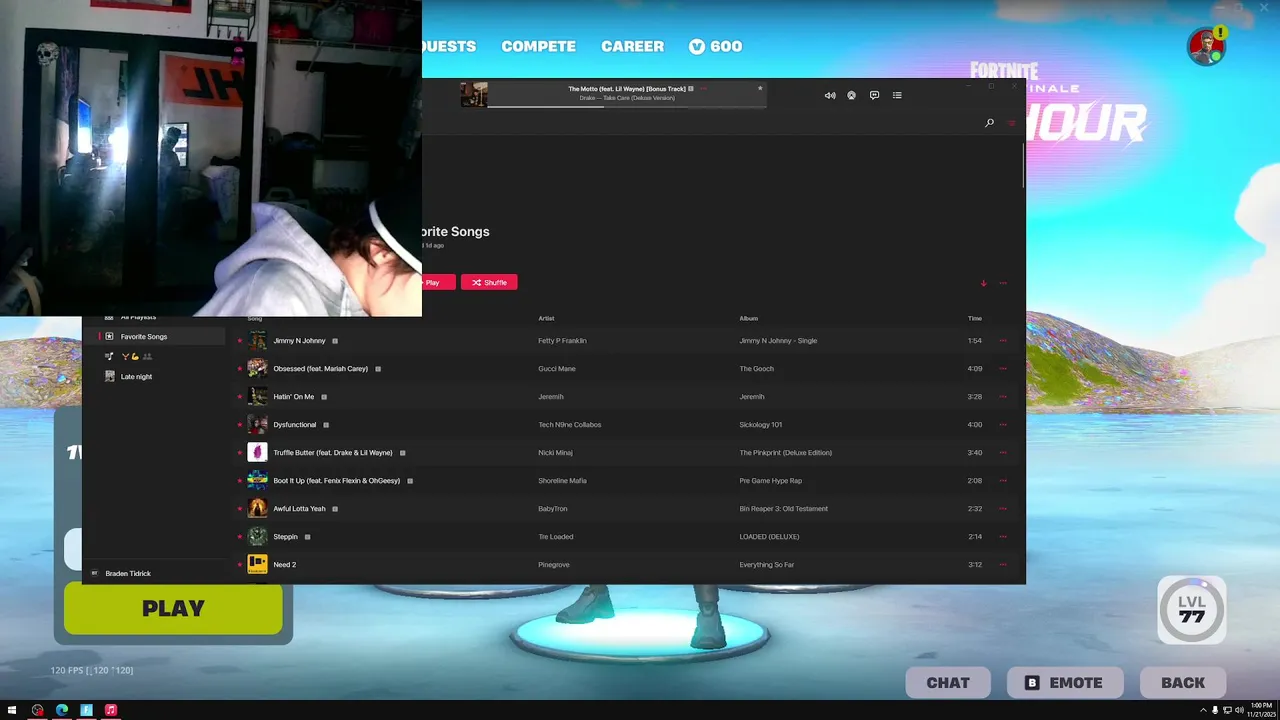Open the Playing Next queue list icon
This screenshot has height=720, width=1280.
(897, 96)
